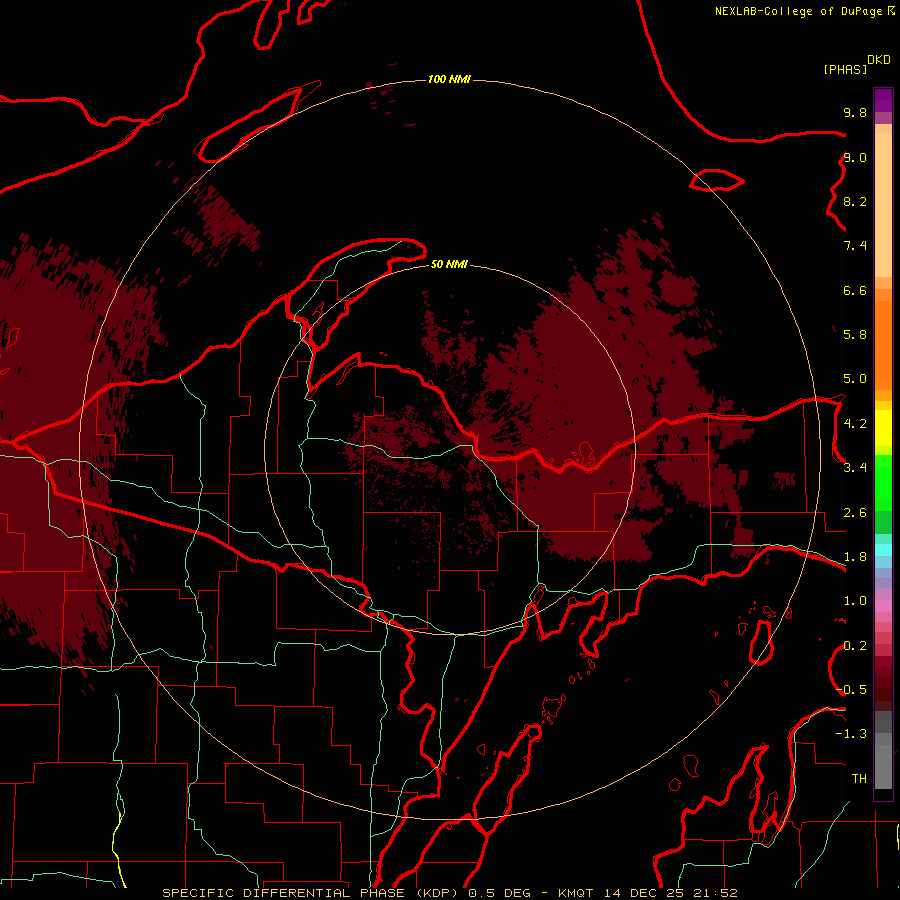Image resolution: width=900 pixels, height=900 pixels.
Task: Click the 0.2 value on the color scale
Action: [x=855, y=646]
